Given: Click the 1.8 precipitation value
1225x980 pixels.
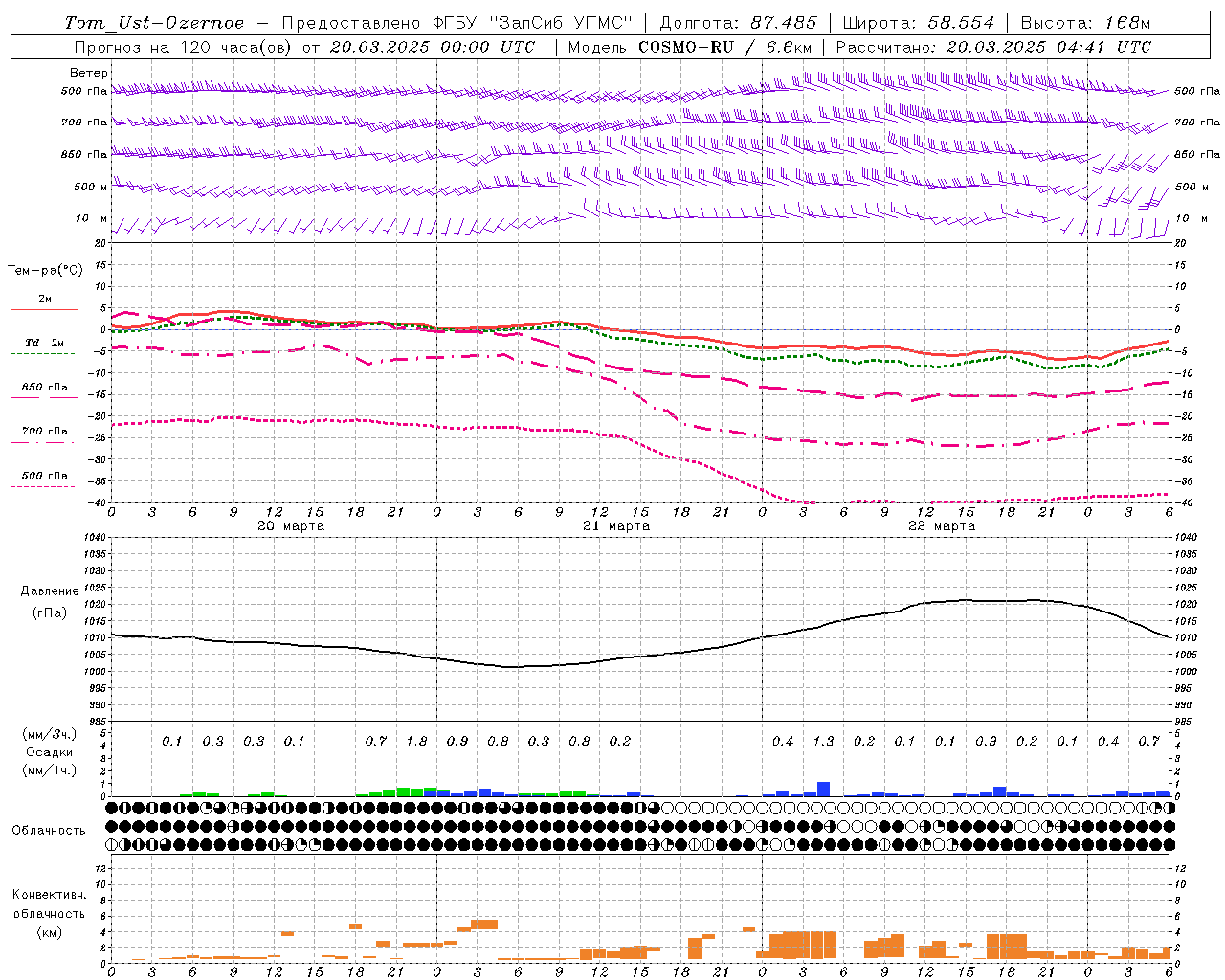Looking at the screenshot, I should tap(416, 741).
